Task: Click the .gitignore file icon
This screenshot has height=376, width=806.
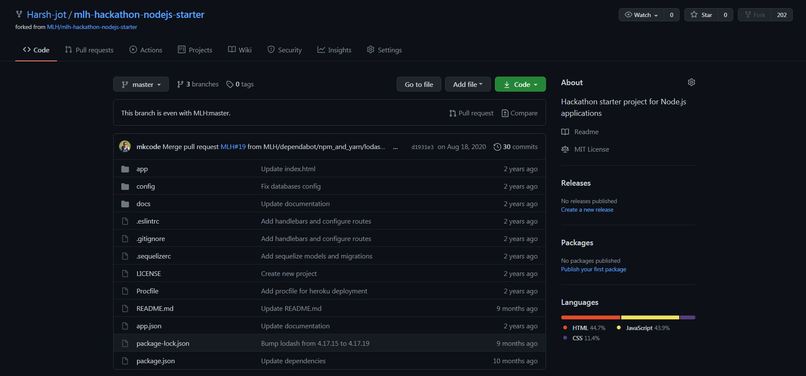Action: pos(124,239)
